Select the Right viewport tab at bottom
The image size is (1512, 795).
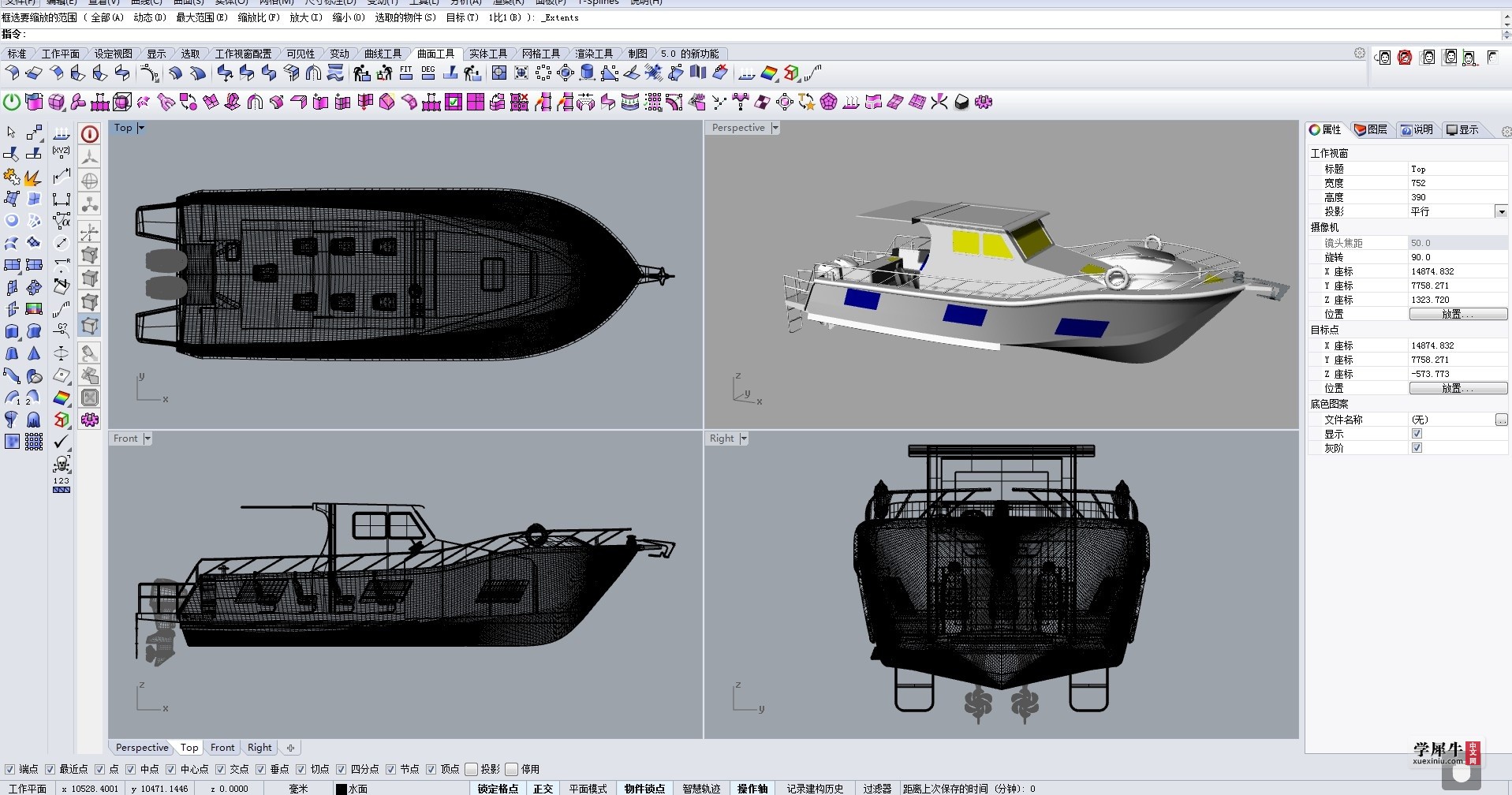pyautogui.click(x=259, y=748)
